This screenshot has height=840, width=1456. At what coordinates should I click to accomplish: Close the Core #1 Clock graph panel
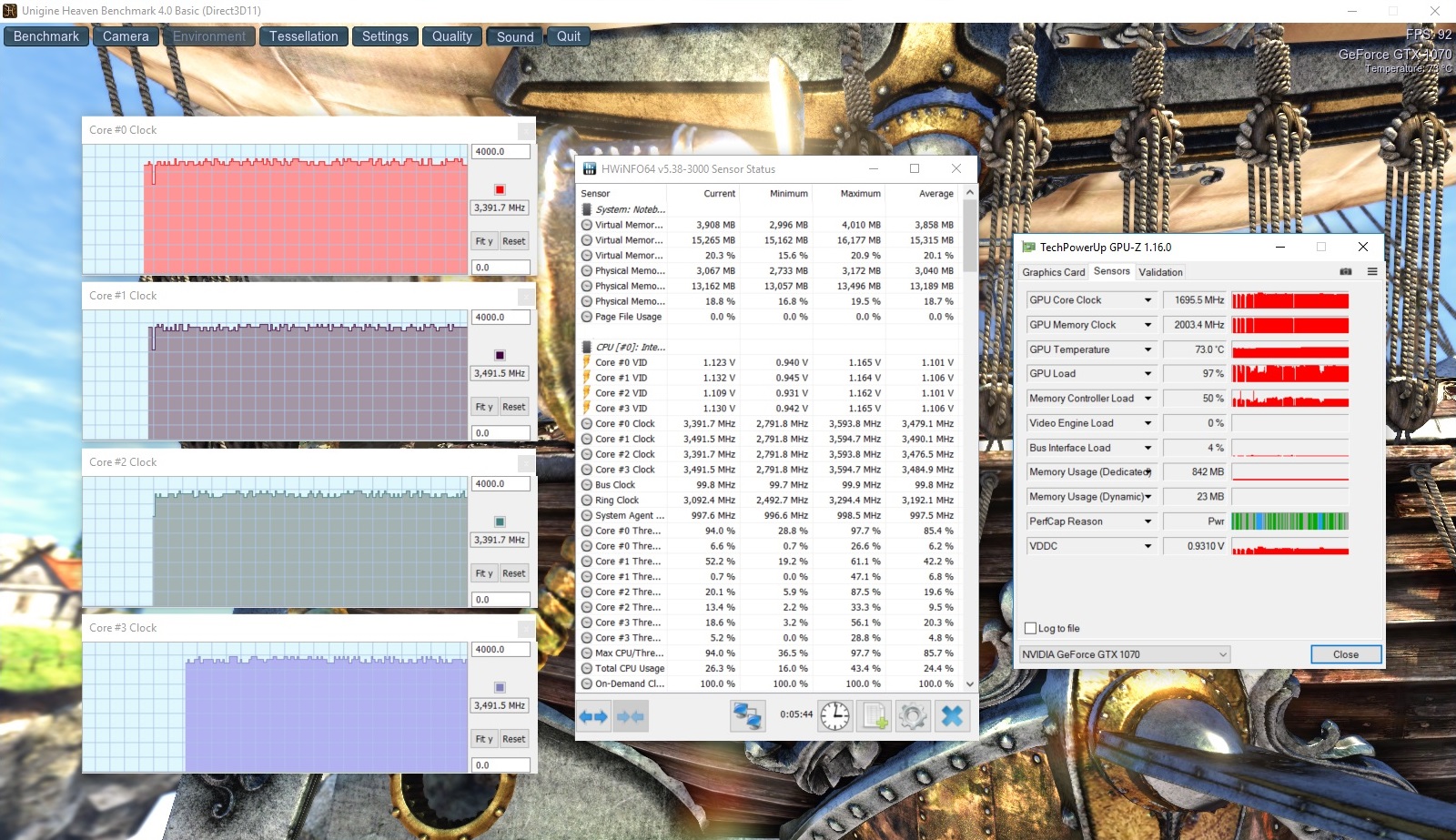click(526, 297)
